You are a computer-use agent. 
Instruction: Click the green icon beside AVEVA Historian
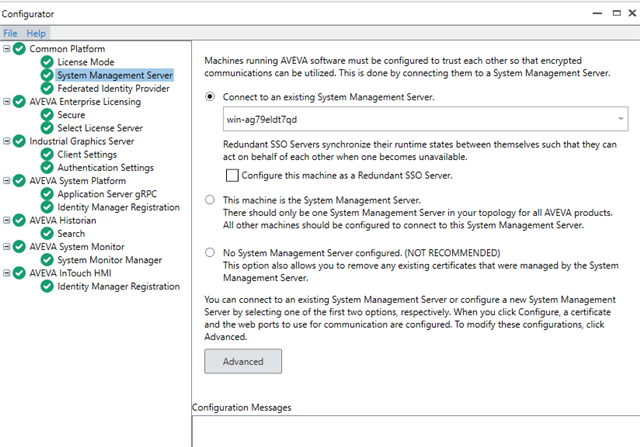pos(19,220)
